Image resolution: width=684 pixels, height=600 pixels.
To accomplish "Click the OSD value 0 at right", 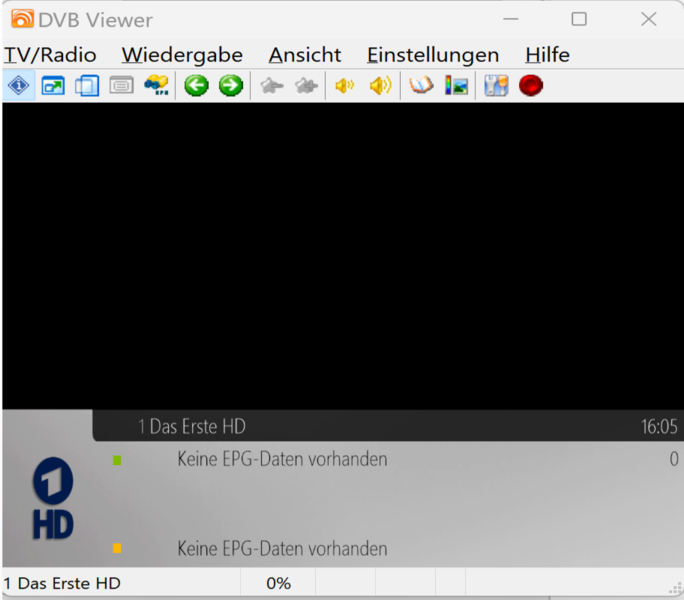I will pyautogui.click(x=674, y=459).
